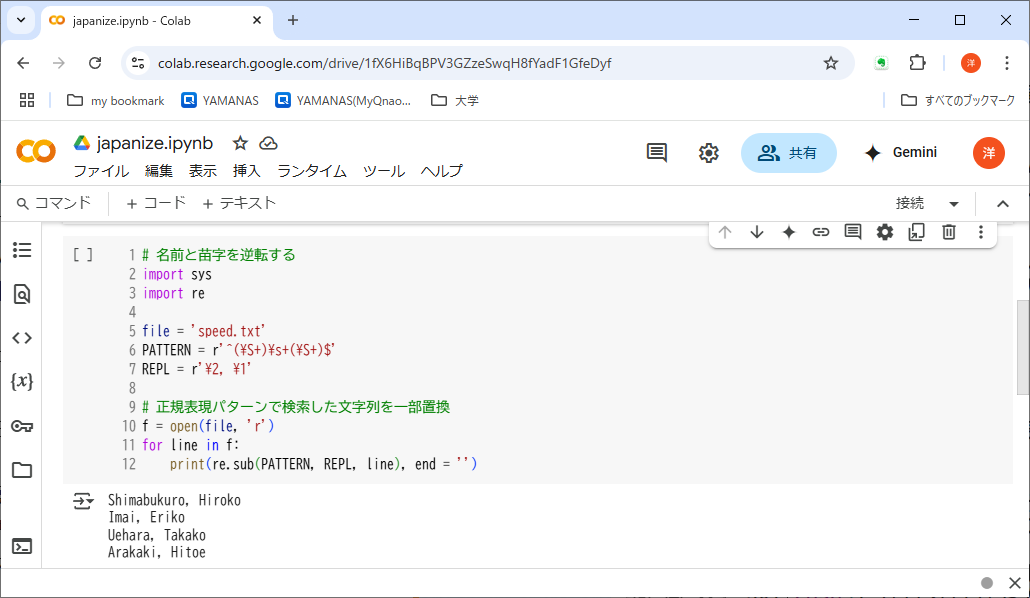Bookmark this page with star icon

pyautogui.click(x=830, y=63)
